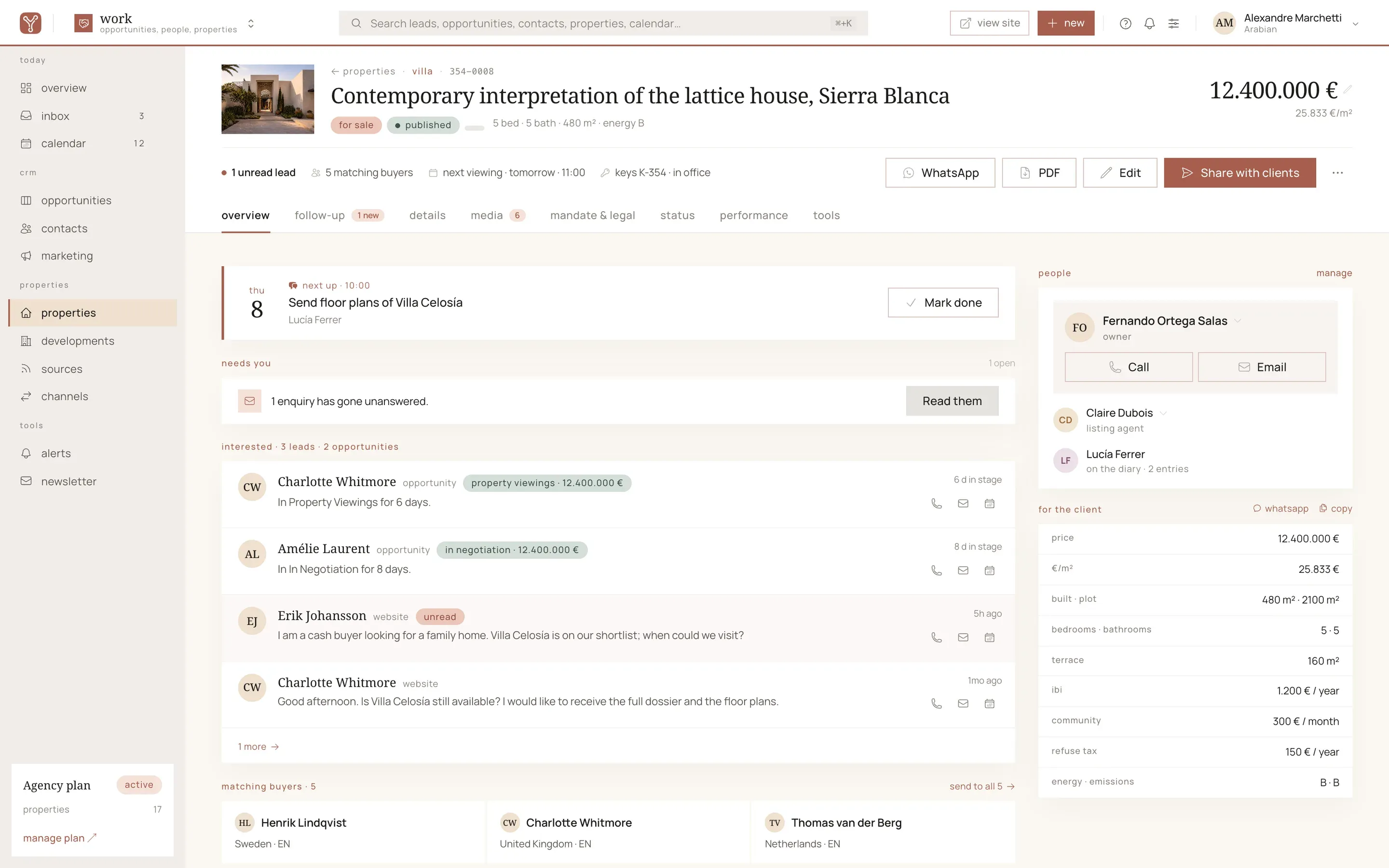Click Email button for owner
Image resolution: width=1389 pixels, height=868 pixels.
(1262, 367)
